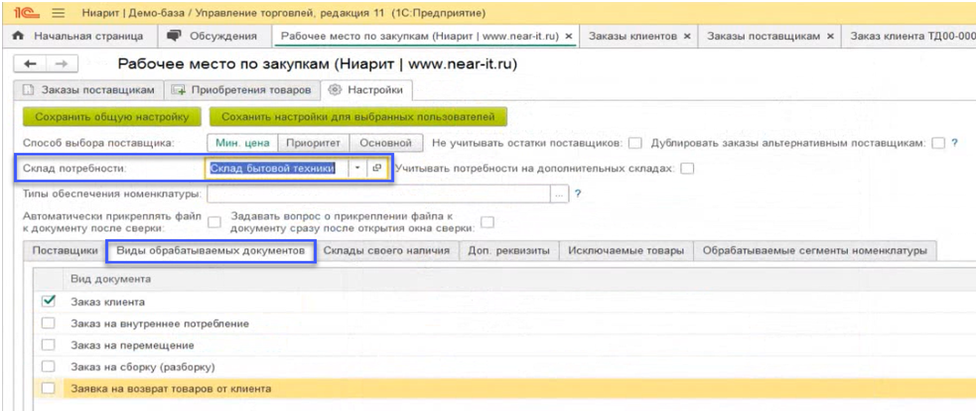Toggle Автоматически прикреплять файл checkbox
Image resolution: width=978 pixels, height=413 pixels.
point(214,222)
